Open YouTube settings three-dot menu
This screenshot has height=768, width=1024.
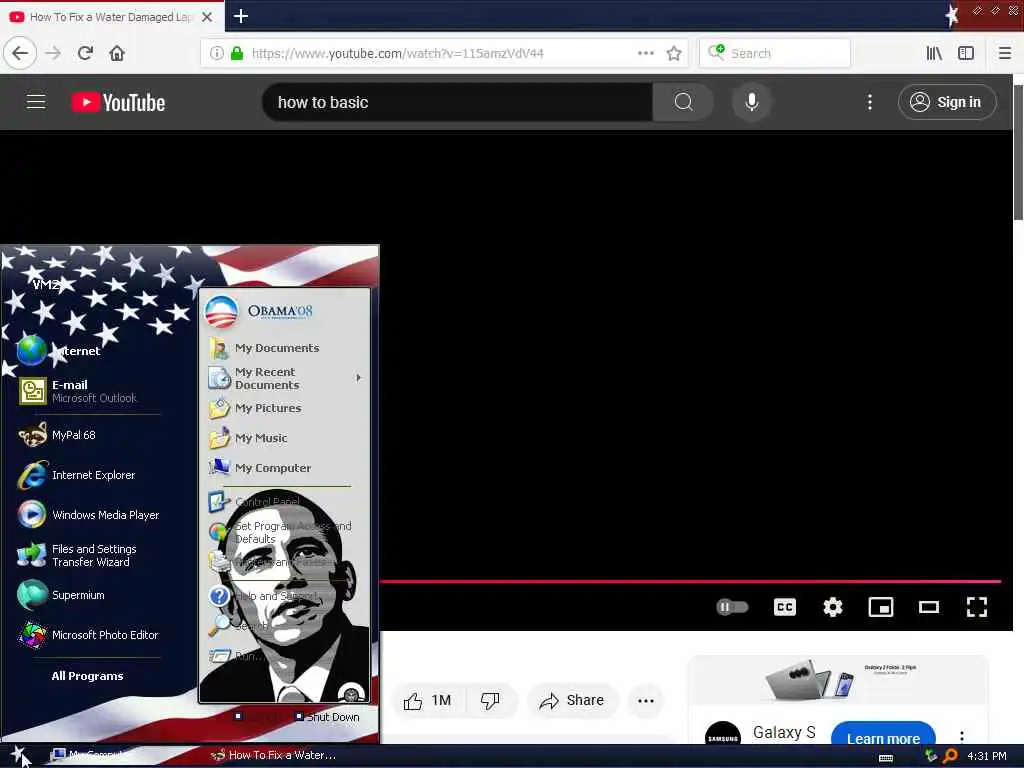(x=869, y=102)
